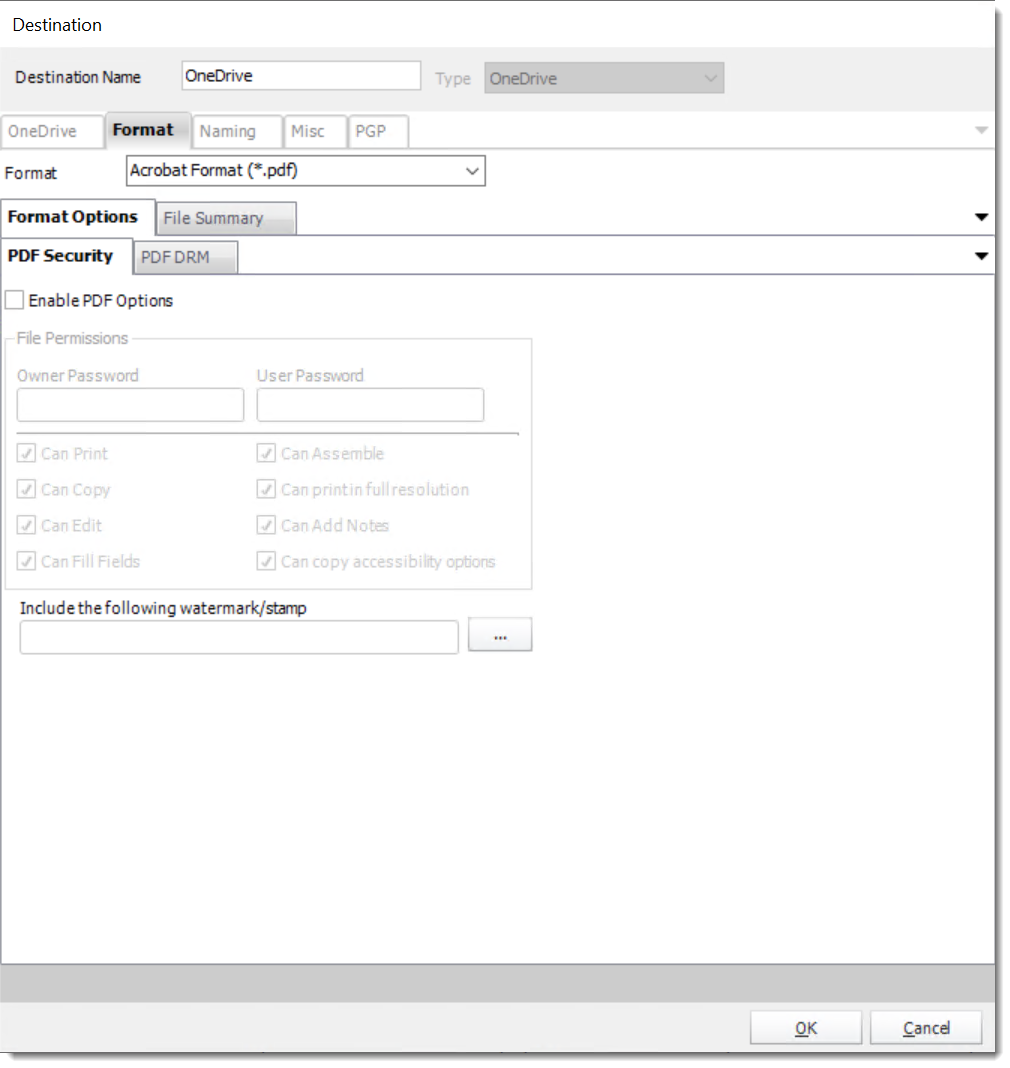Toggle the Can Print permission

tap(26, 453)
